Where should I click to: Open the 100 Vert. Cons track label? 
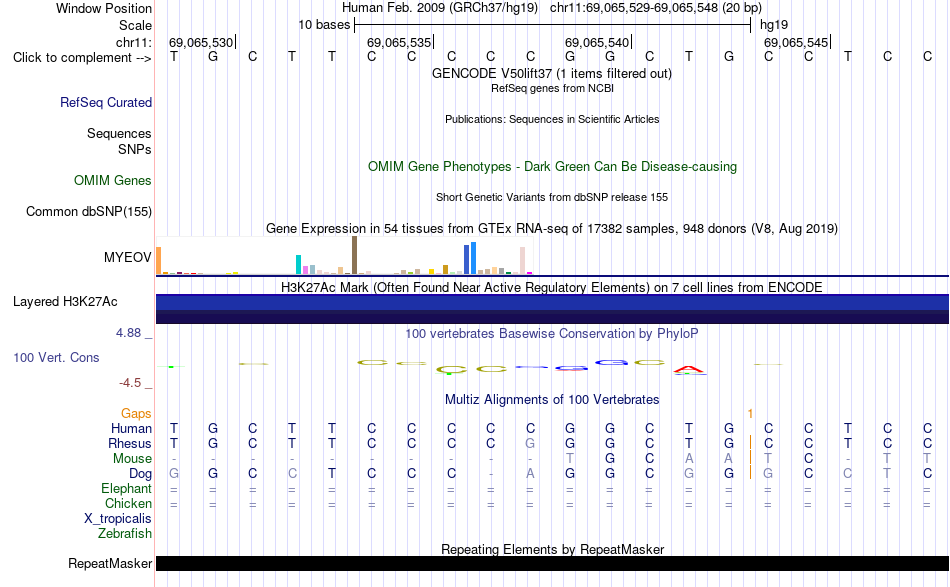click(56, 357)
